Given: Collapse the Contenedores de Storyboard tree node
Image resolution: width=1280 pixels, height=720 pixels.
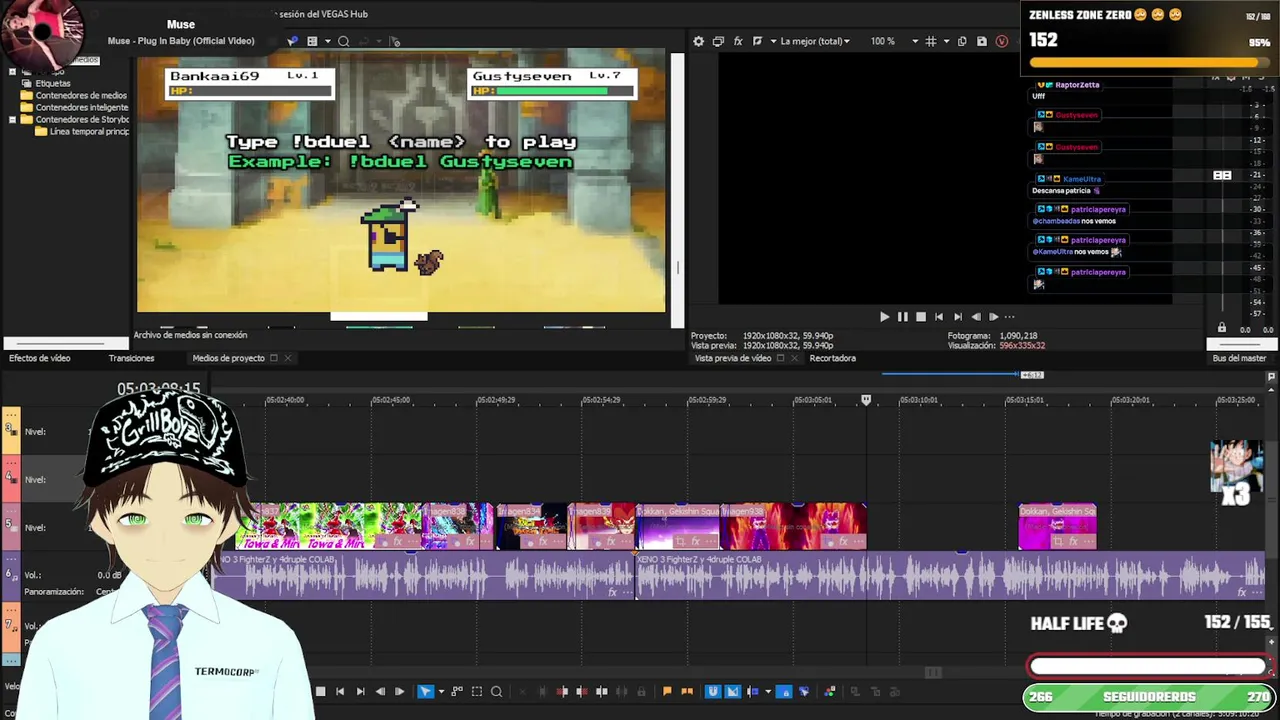Looking at the screenshot, I should coord(12,119).
